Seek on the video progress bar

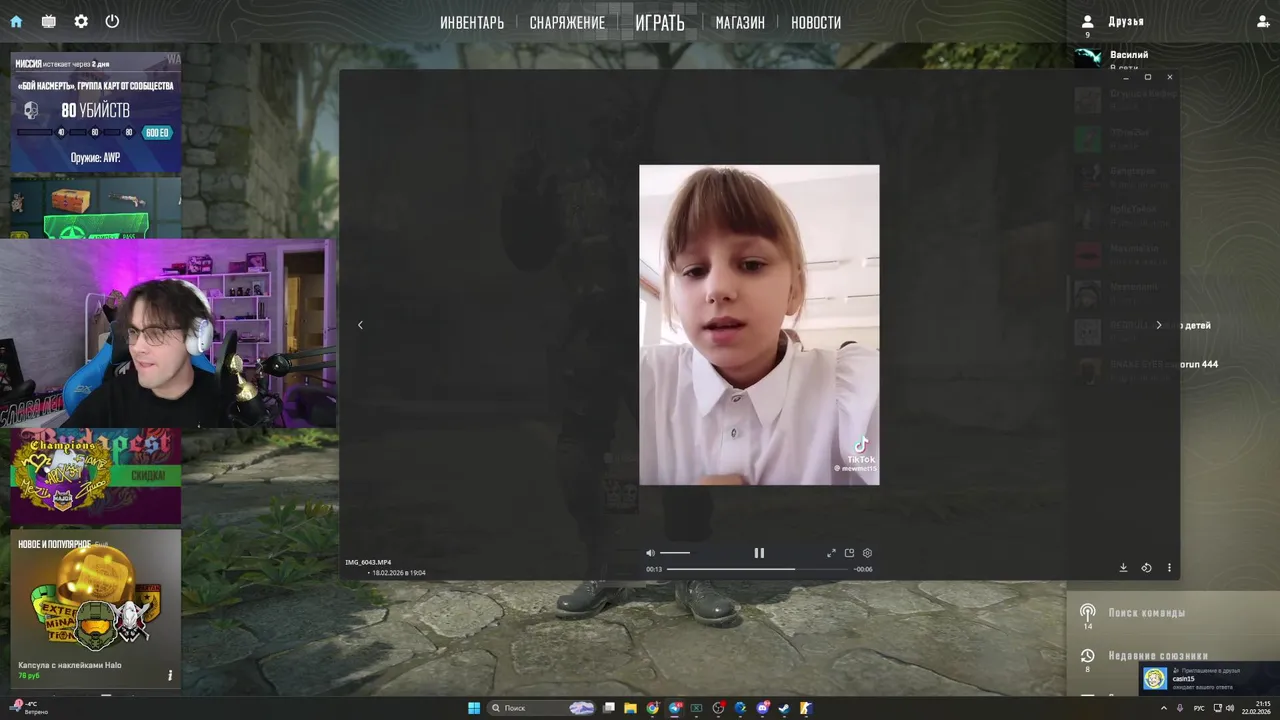click(757, 569)
